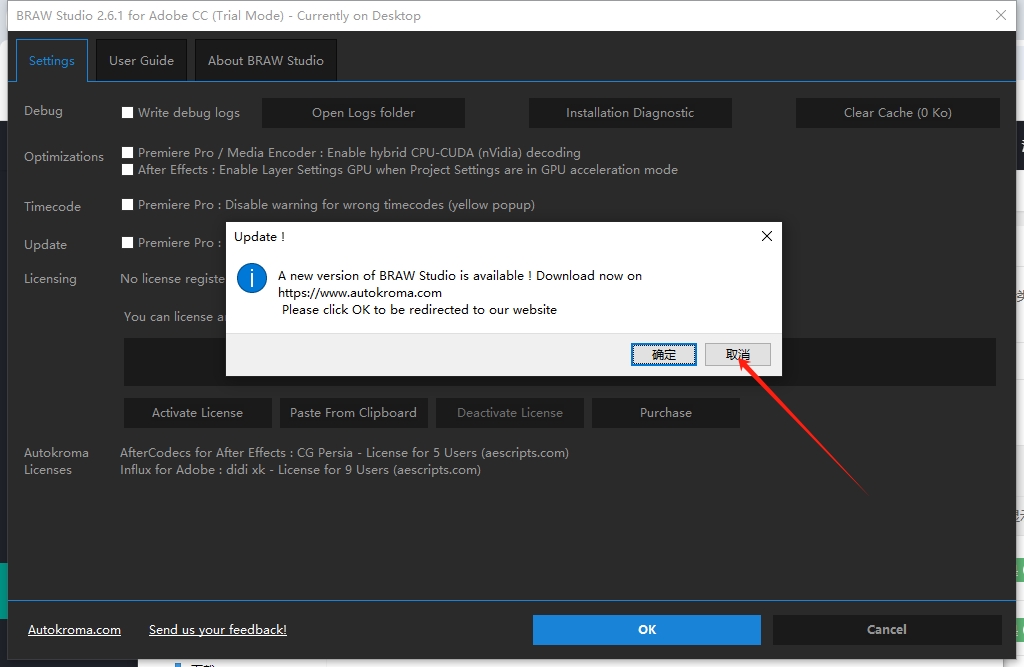Enable hybrid CPU-CUDA decoding checkbox
This screenshot has height=667, width=1024.
pos(127,152)
